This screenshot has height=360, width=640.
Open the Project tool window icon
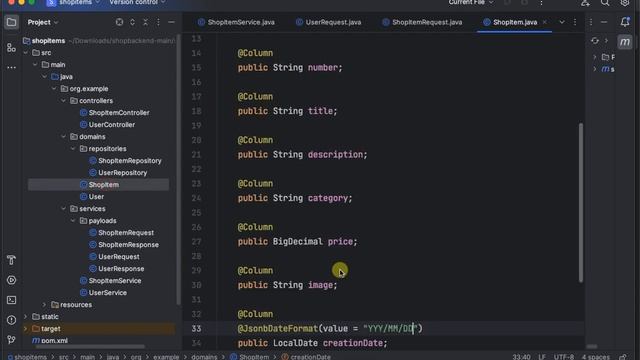coord(11,22)
